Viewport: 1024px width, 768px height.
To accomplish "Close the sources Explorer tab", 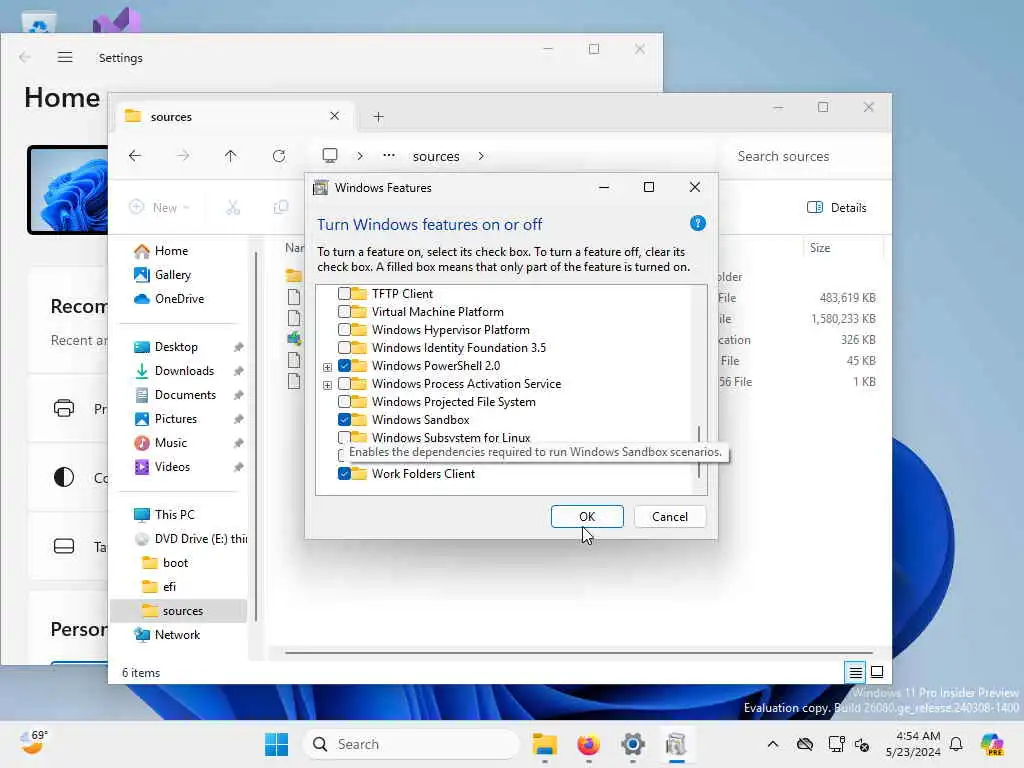I will [x=334, y=116].
